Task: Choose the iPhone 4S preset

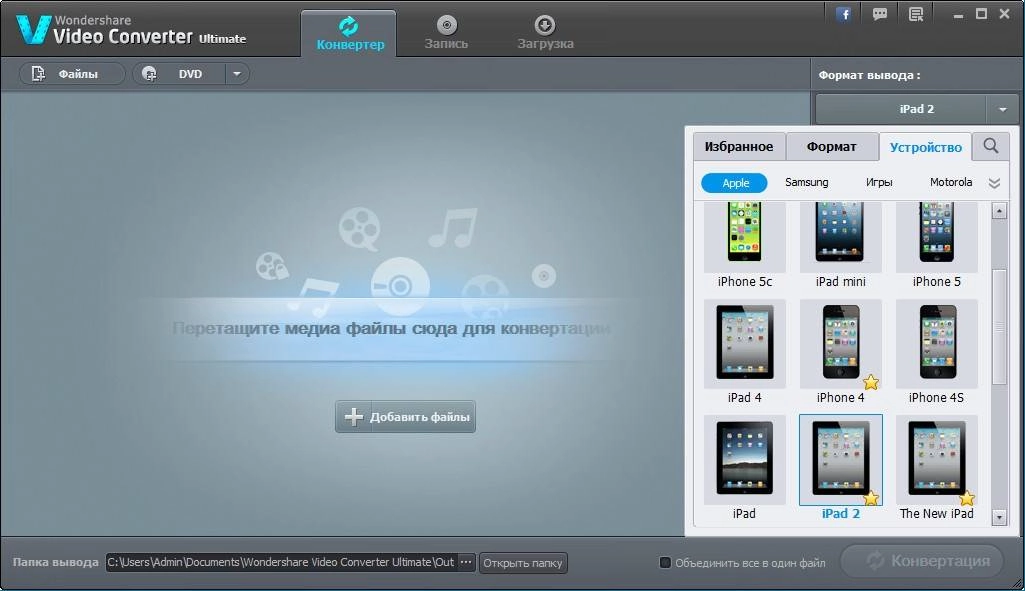Action: 937,352
